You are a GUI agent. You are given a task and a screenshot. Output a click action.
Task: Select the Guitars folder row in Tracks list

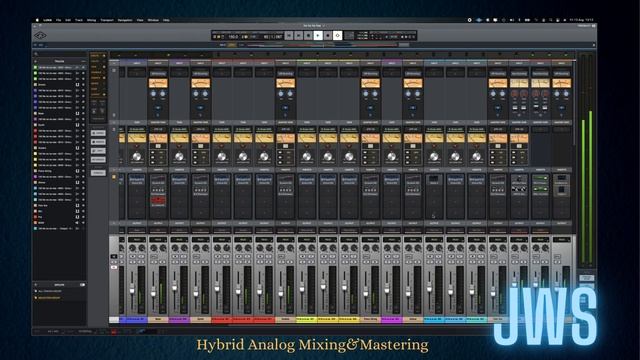[x=60, y=148]
